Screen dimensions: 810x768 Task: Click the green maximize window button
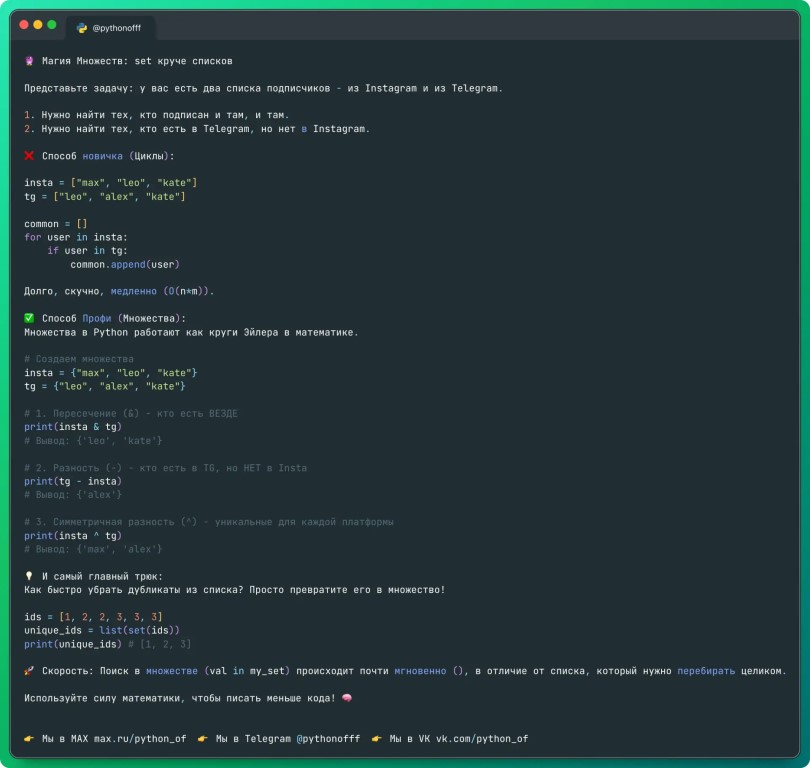pyautogui.click(x=52, y=24)
